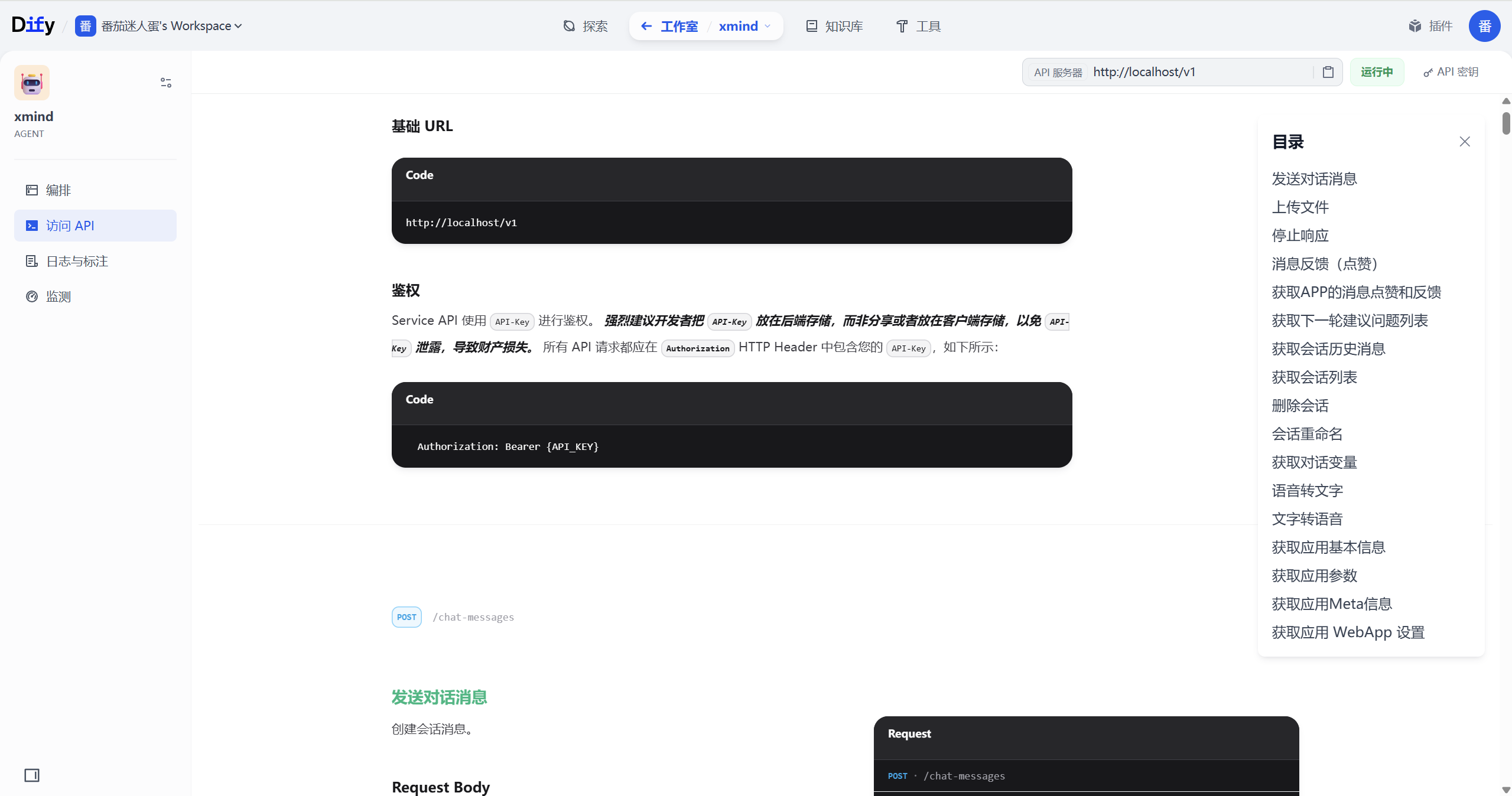Open 监测 monitoring section
Image resolution: width=1512 pixels, height=796 pixels.
58,296
